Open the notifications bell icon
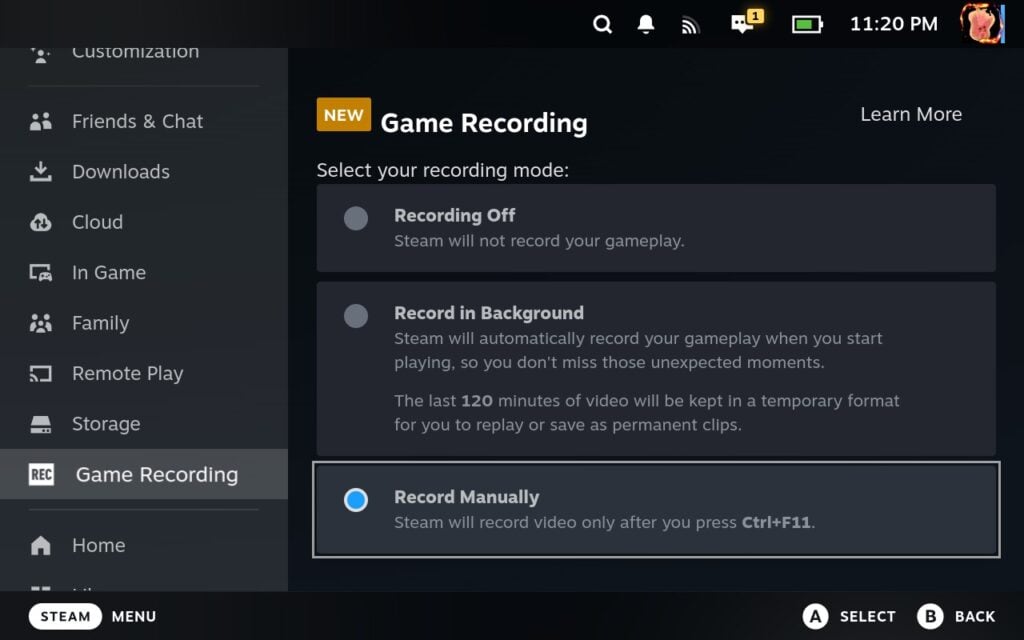The image size is (1024, 640). [645, 23]
